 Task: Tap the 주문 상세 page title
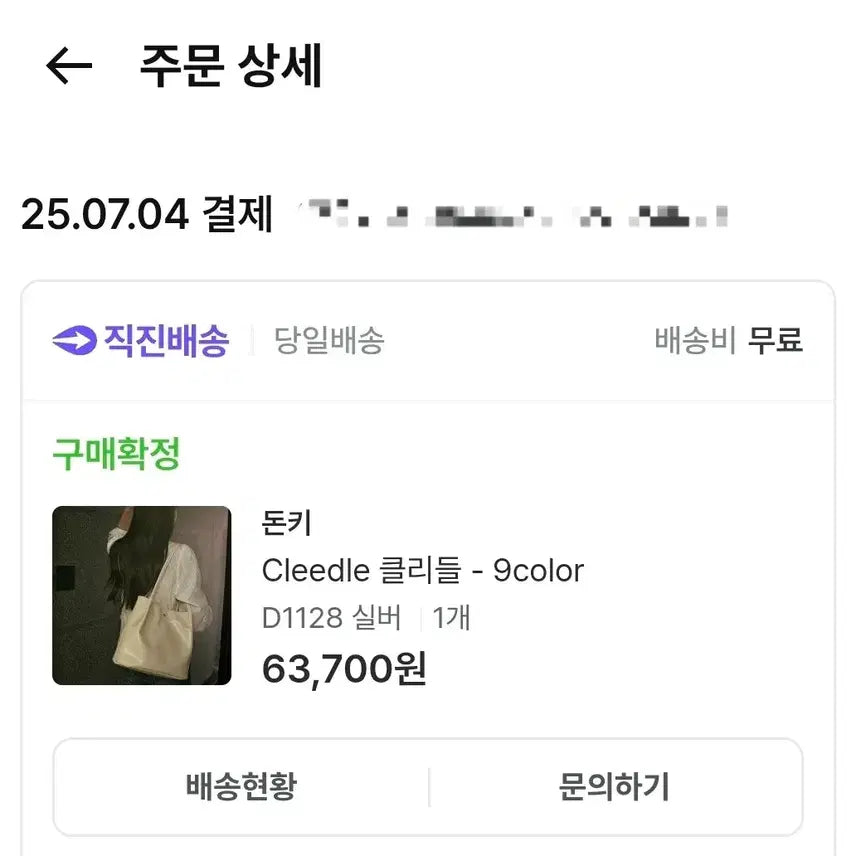tap(231, 67)
